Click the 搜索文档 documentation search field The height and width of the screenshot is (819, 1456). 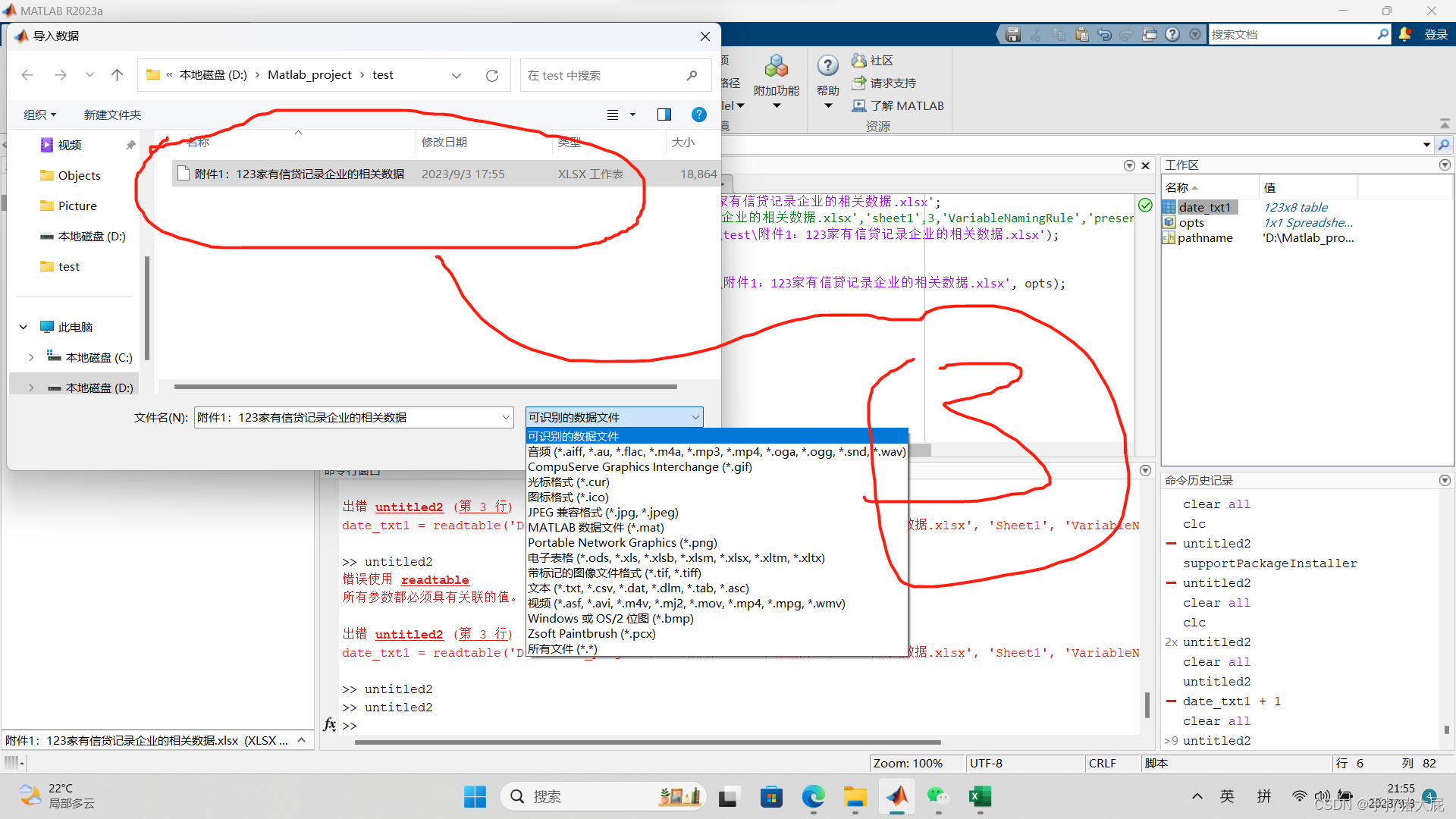click(x=1292, y=34)
